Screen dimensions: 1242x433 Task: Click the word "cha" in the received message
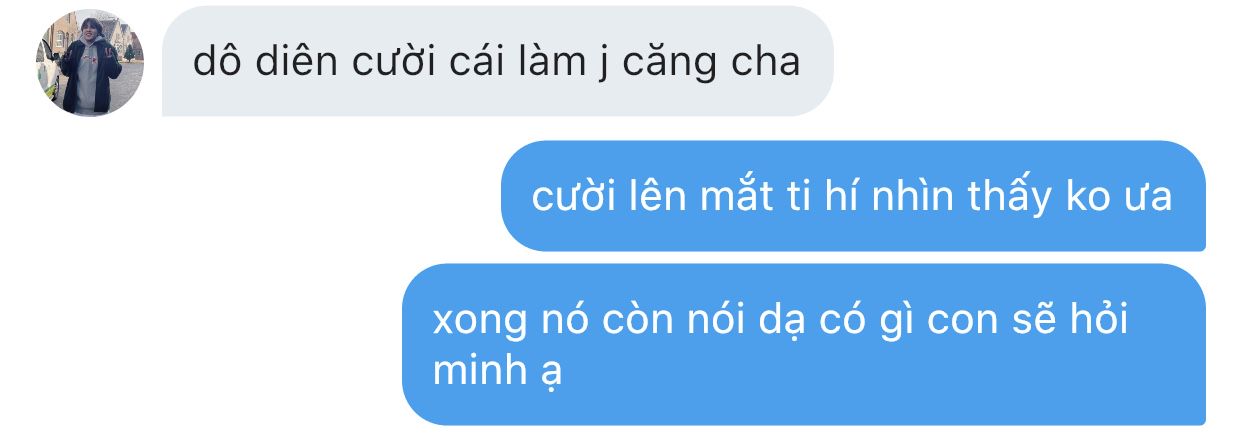(769, 62)
